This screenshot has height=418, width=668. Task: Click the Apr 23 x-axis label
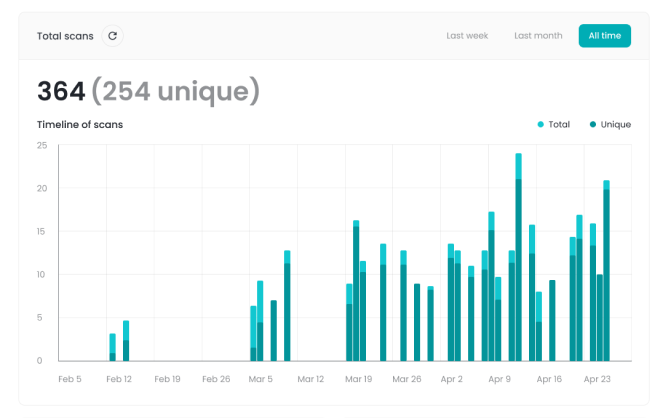(x=597, y=380)
